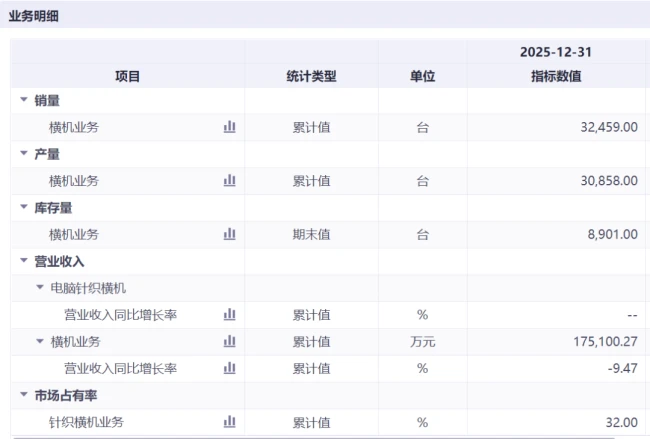Open chart icon for 针织横机业务 row
This screenshot has height=439, width=650.
click(x=229, y=422)
